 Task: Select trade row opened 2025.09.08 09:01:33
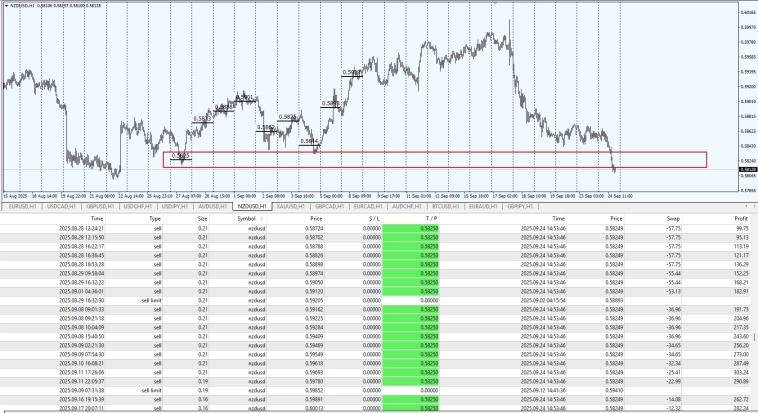coord(375,310)
